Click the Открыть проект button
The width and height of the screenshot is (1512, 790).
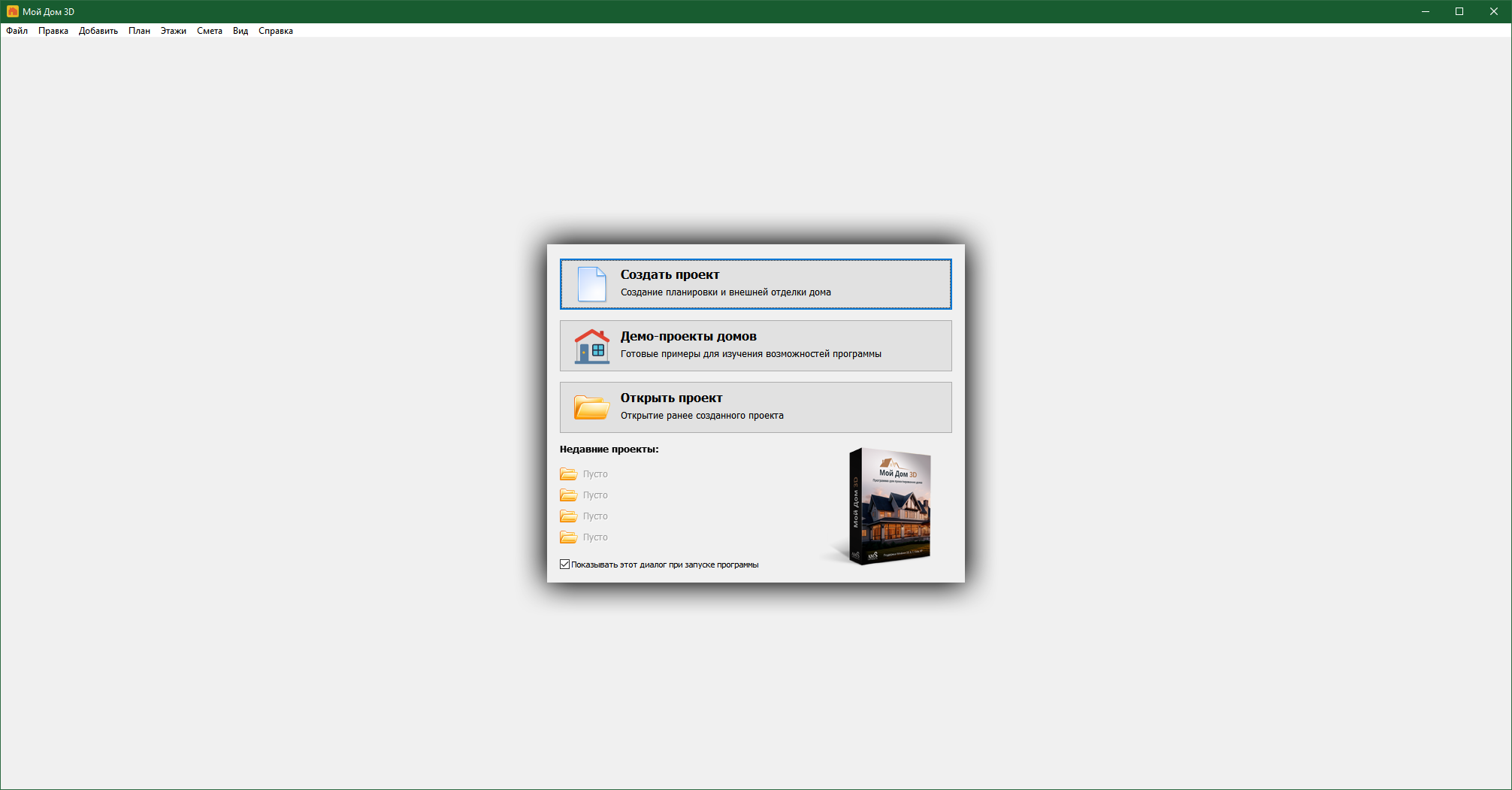[x=755, y=407]
